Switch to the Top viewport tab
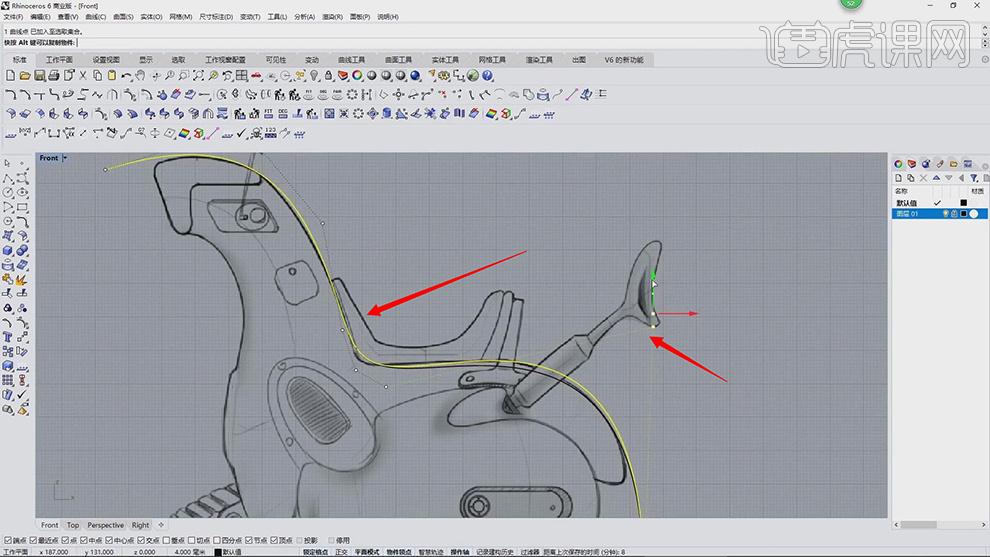990x557 pixels. [73, 525]
